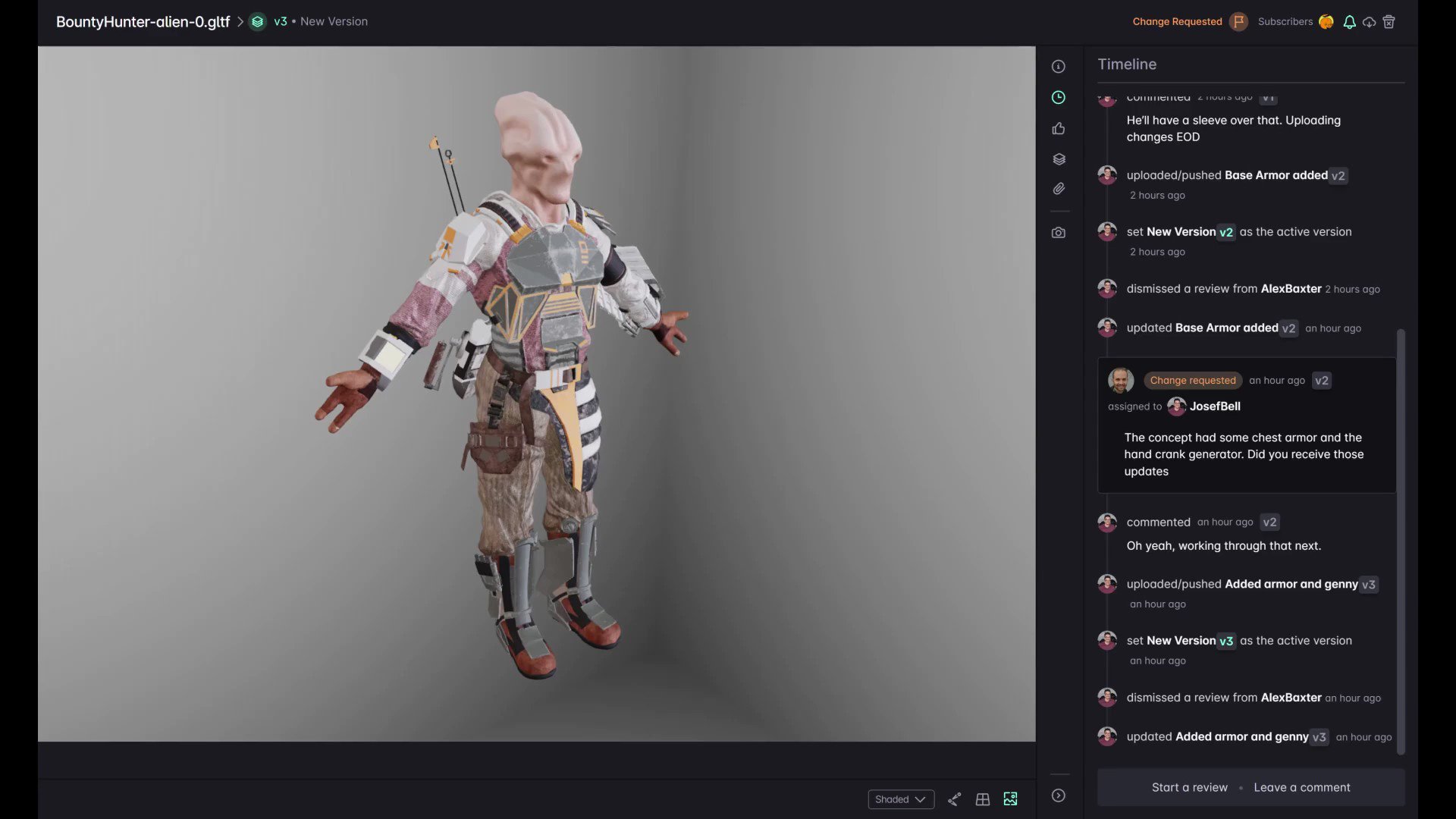Expand the v3 version selector
This screenshot has height=819, width=1456.
271,22
